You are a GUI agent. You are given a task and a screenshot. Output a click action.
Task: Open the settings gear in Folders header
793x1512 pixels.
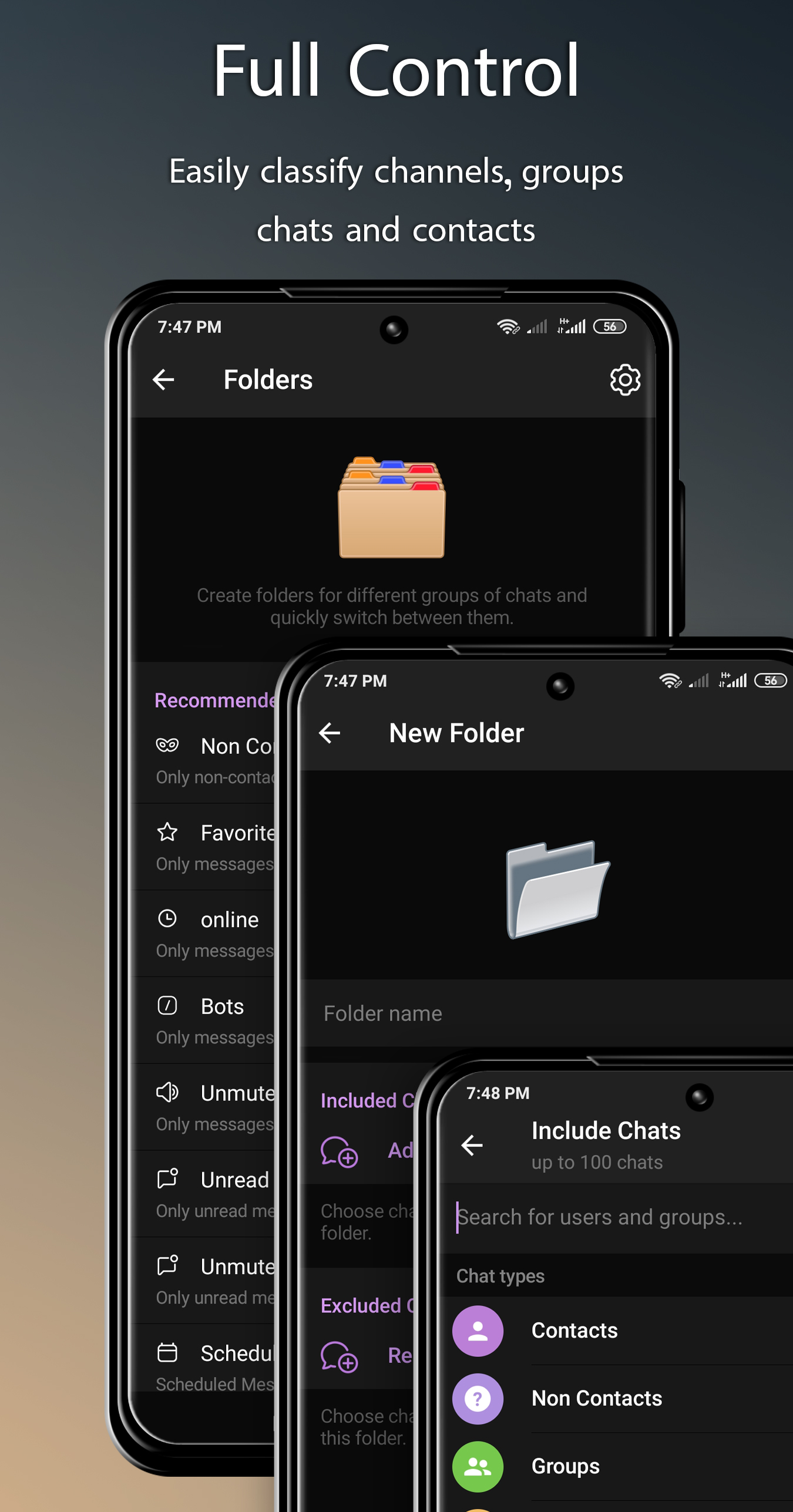pyautogui.click(x=625, y=380)
